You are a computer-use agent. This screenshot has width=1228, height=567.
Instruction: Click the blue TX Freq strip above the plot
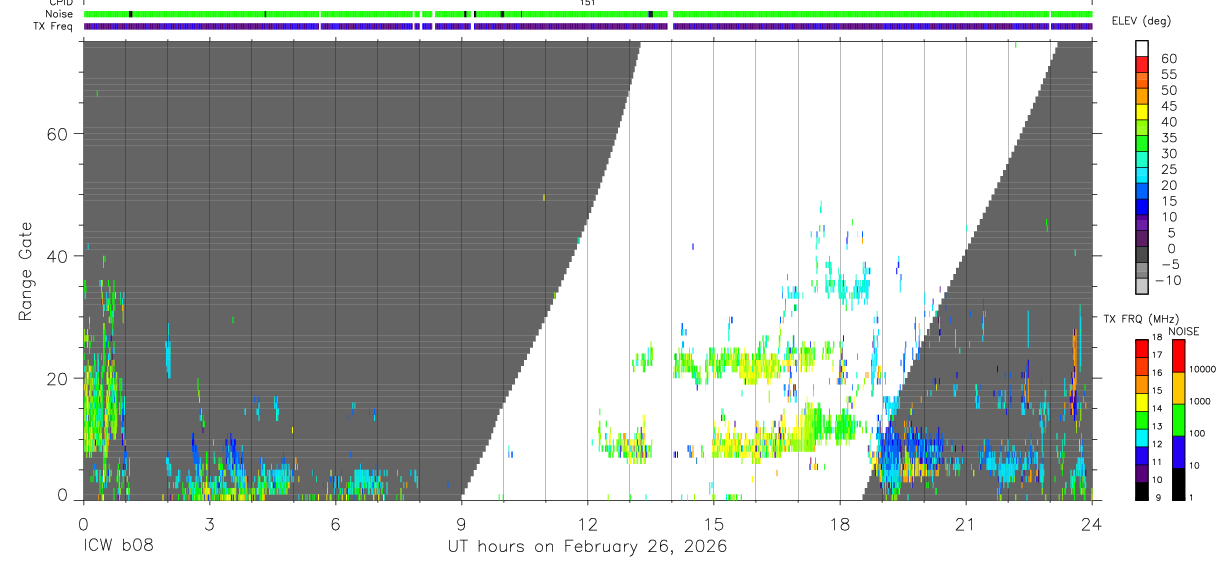[587, 26]
